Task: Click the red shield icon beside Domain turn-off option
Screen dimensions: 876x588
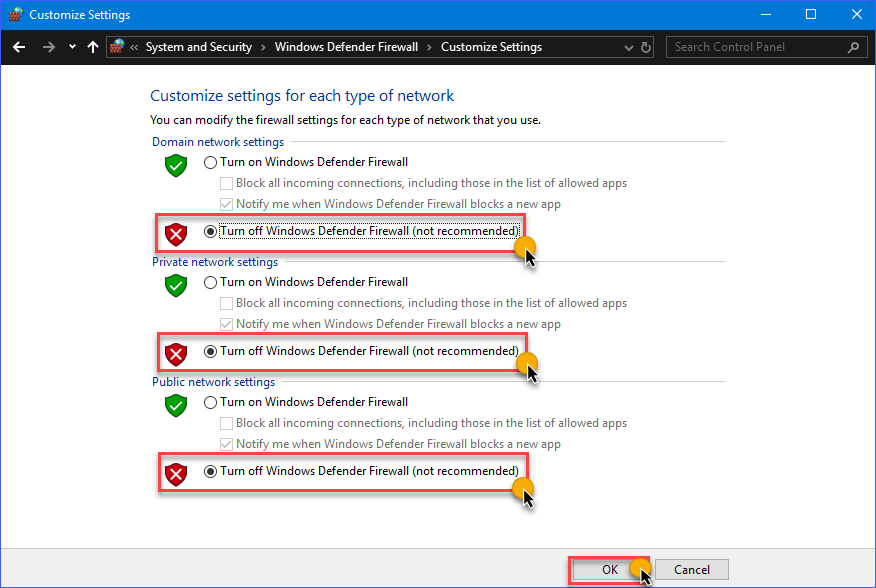Action: (x=176, y=234)
